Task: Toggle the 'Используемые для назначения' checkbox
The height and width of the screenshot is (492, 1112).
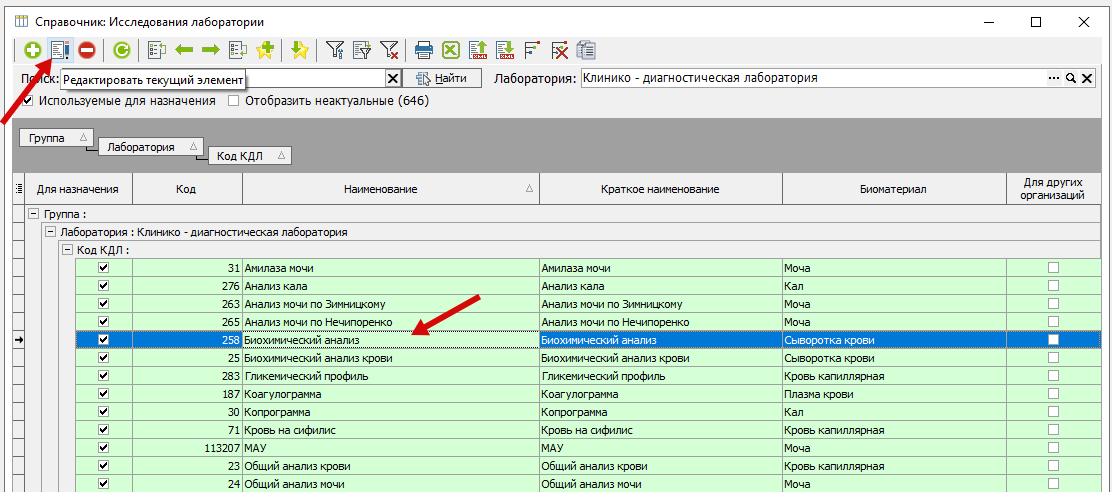Action: (28, 101)
